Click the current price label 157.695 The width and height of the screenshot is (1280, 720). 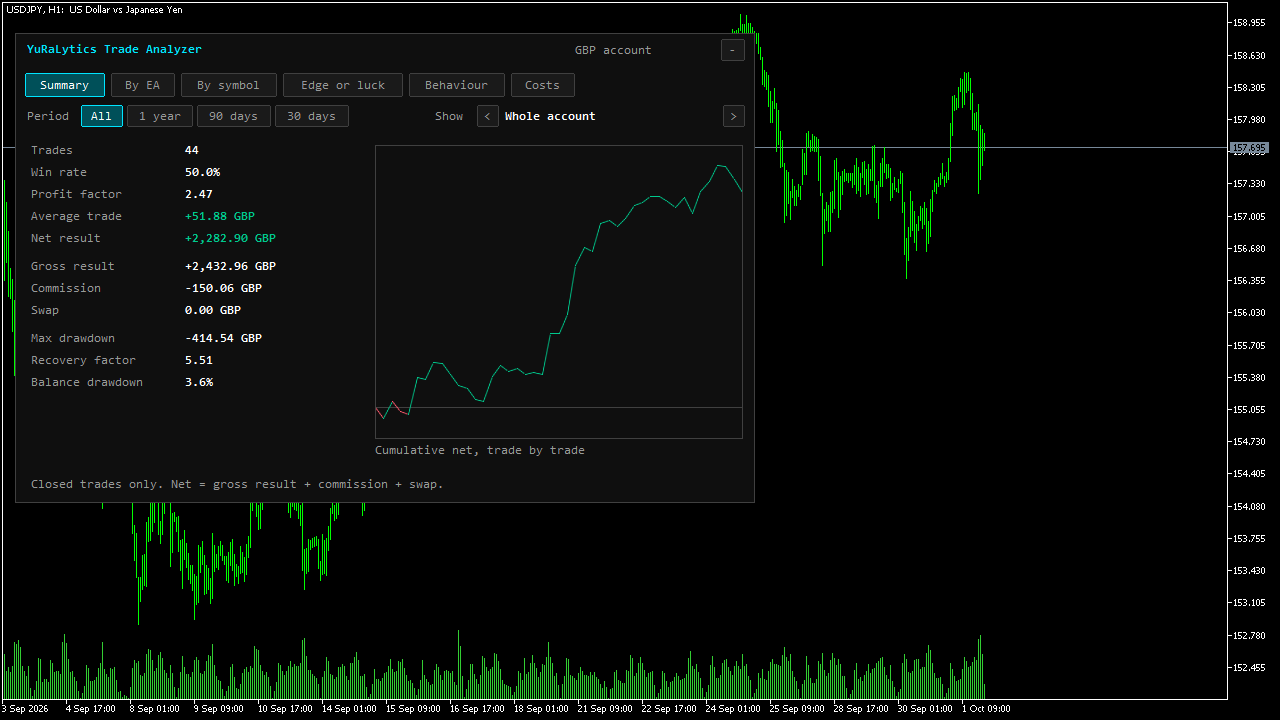[x=1249, y=148]
